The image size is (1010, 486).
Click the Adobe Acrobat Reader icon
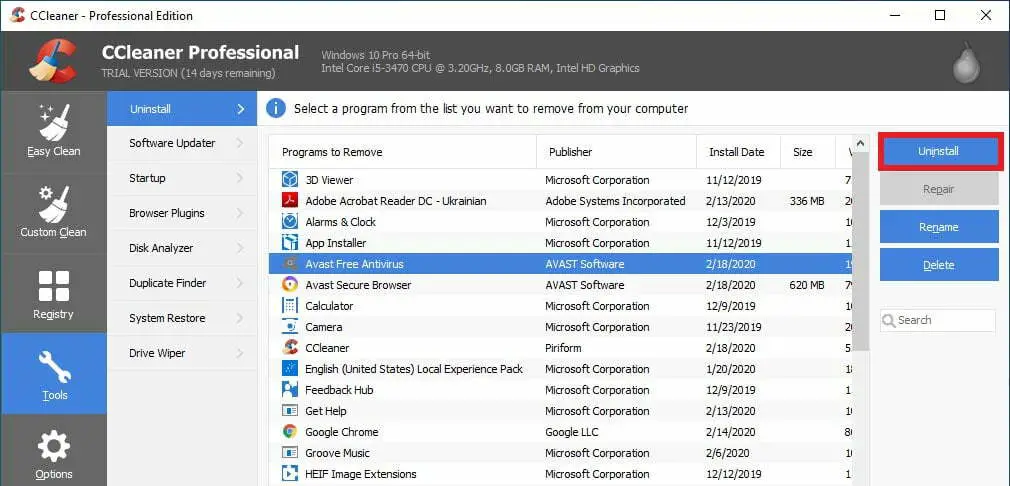290,200
